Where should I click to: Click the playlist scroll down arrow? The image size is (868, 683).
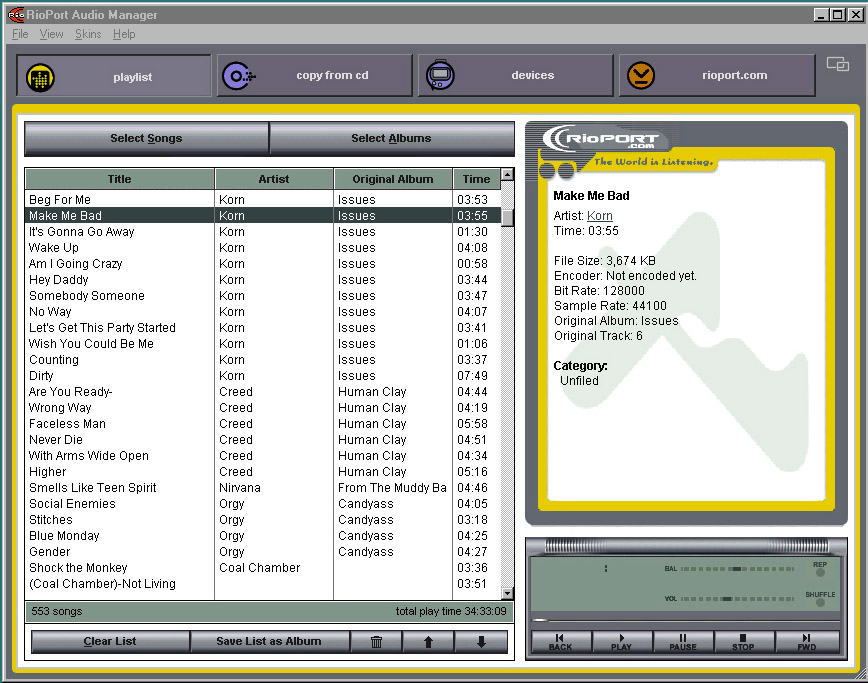[507, 593]
